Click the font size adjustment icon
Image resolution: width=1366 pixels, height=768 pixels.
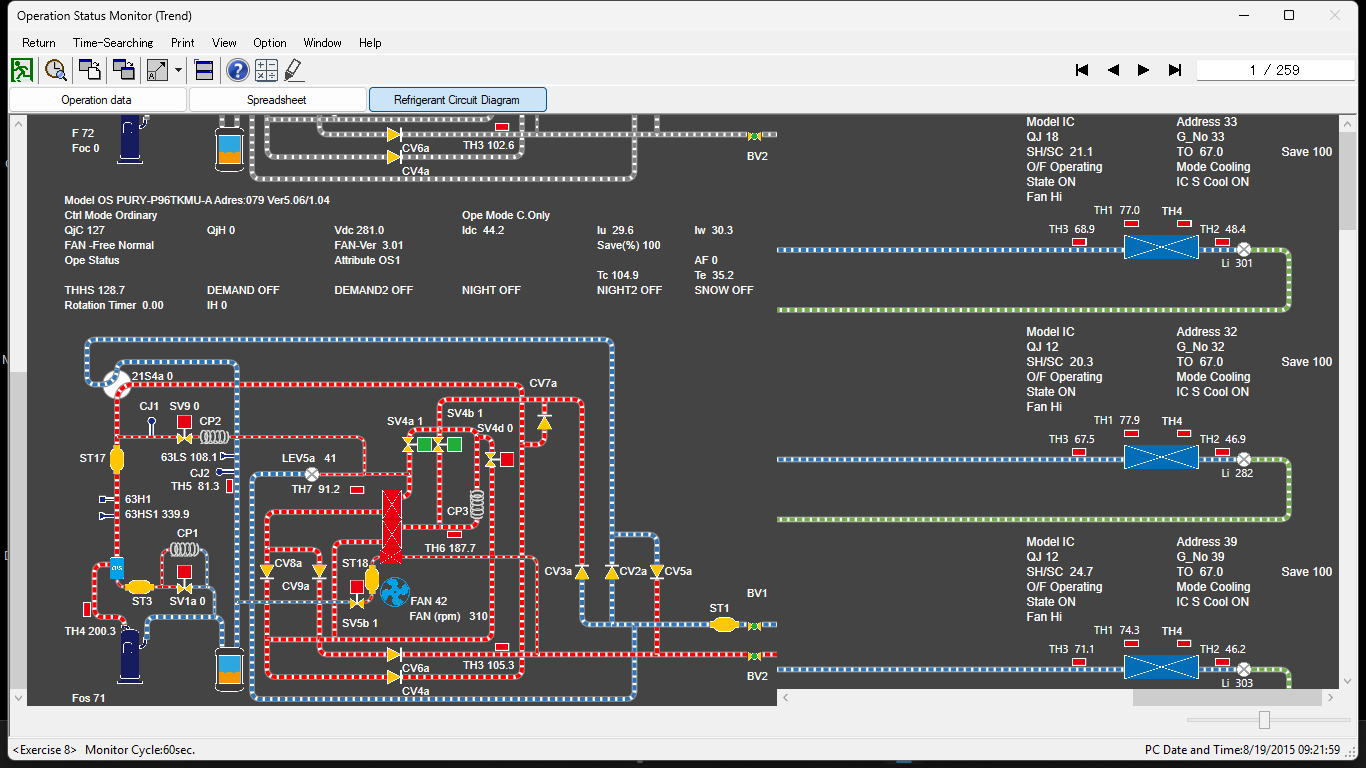click(x=158, y=70)
